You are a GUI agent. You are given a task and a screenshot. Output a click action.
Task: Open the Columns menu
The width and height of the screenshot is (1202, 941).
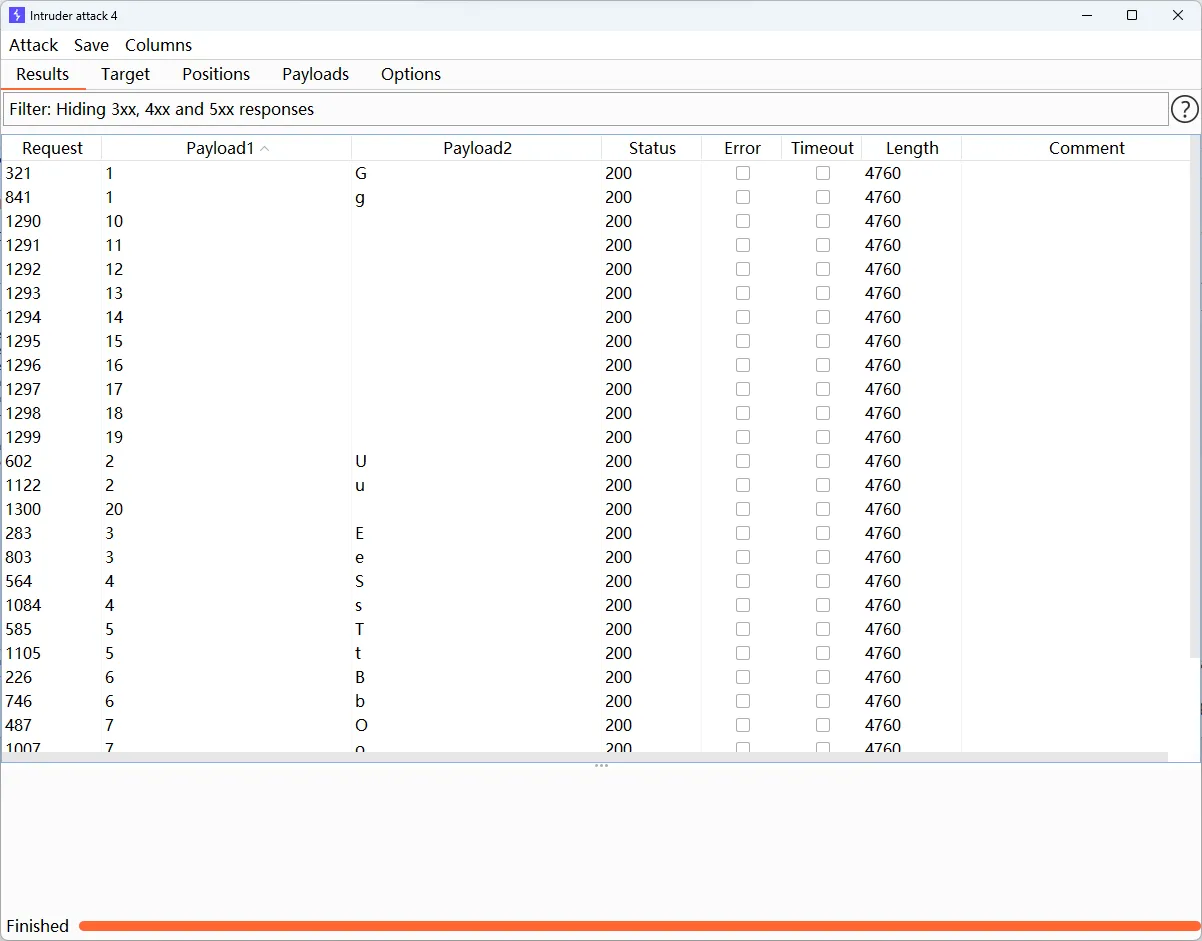[x=158, y=45]
